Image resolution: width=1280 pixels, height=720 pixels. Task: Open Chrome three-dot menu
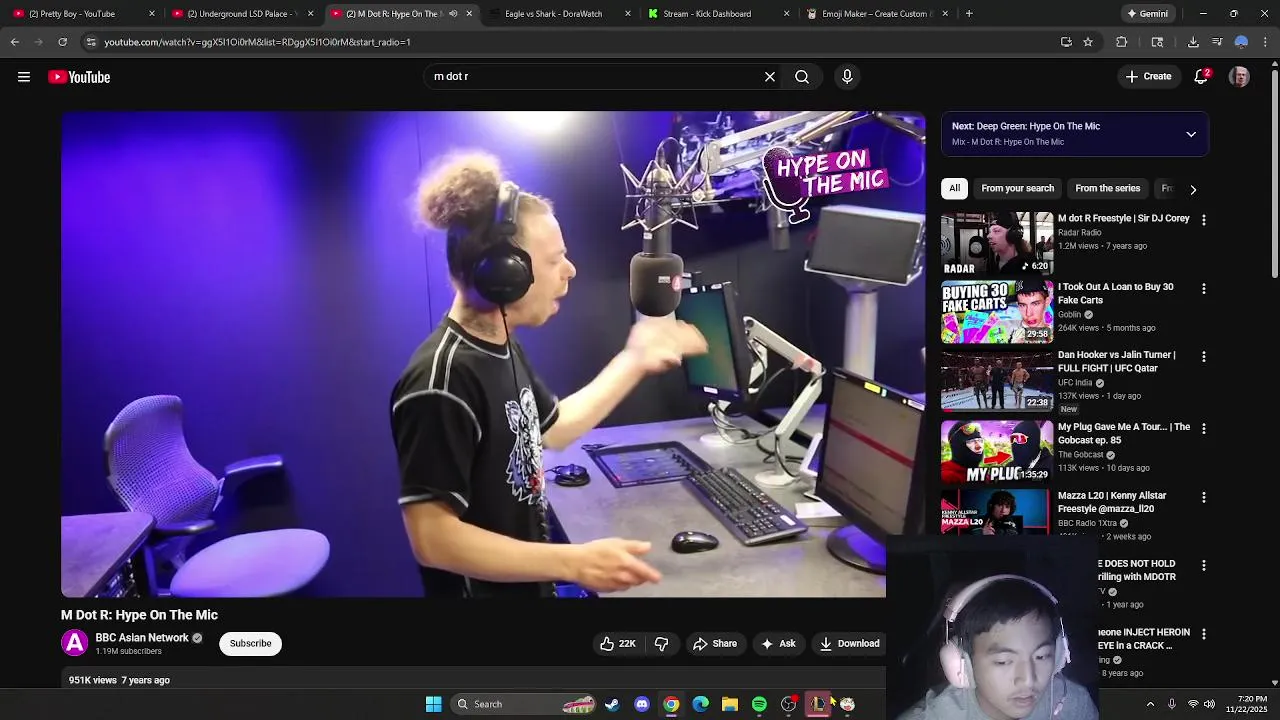[x=1265, y=42]
